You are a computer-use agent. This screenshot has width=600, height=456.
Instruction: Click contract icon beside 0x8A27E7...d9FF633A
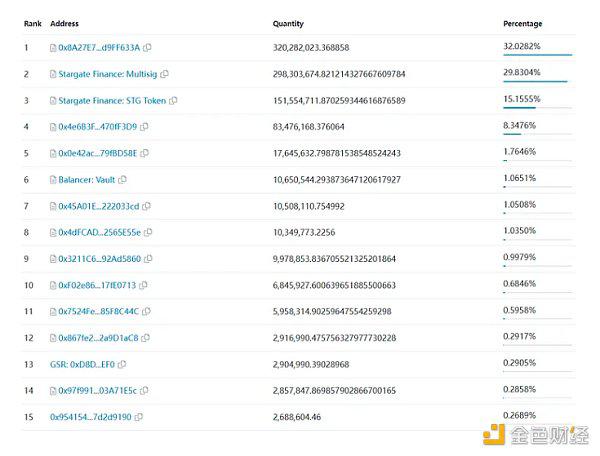[x=53, y=48]
